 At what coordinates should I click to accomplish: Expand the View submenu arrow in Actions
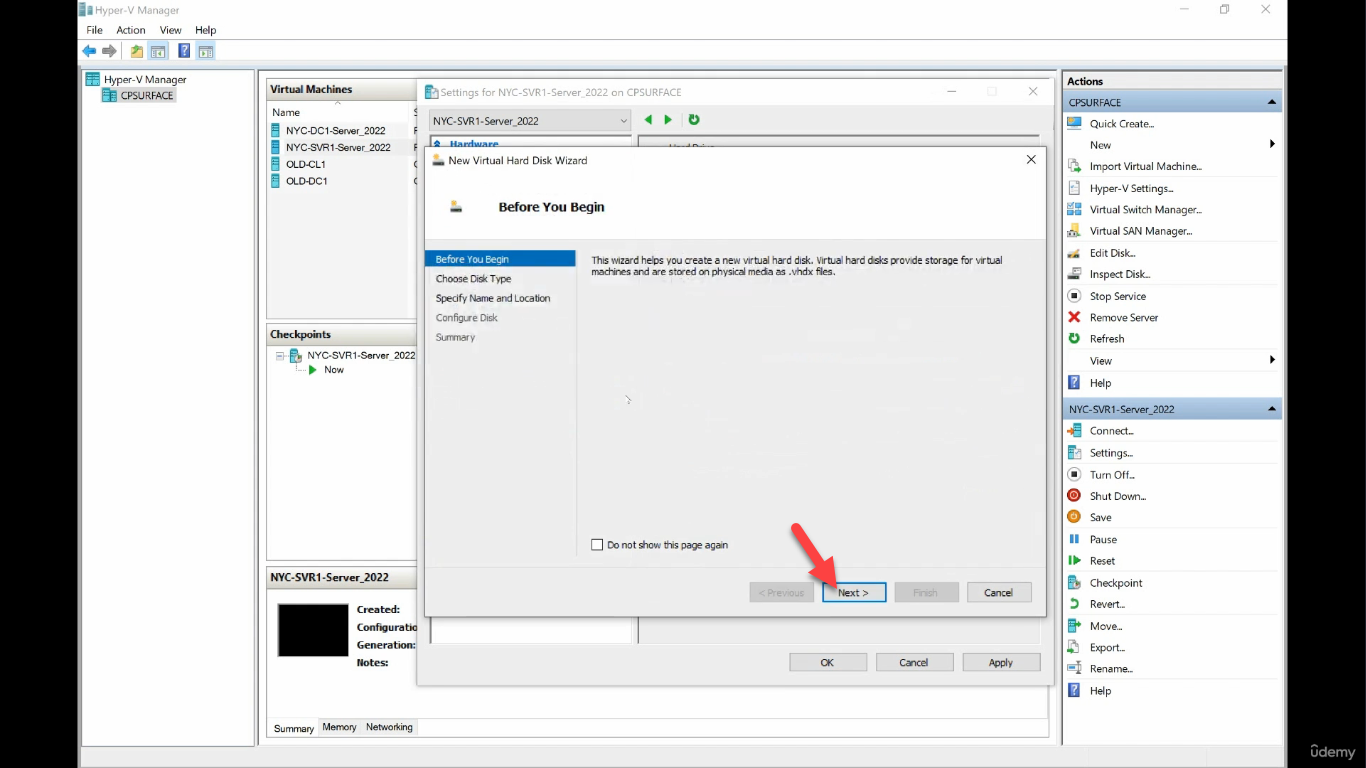[x=1272, y=360]
